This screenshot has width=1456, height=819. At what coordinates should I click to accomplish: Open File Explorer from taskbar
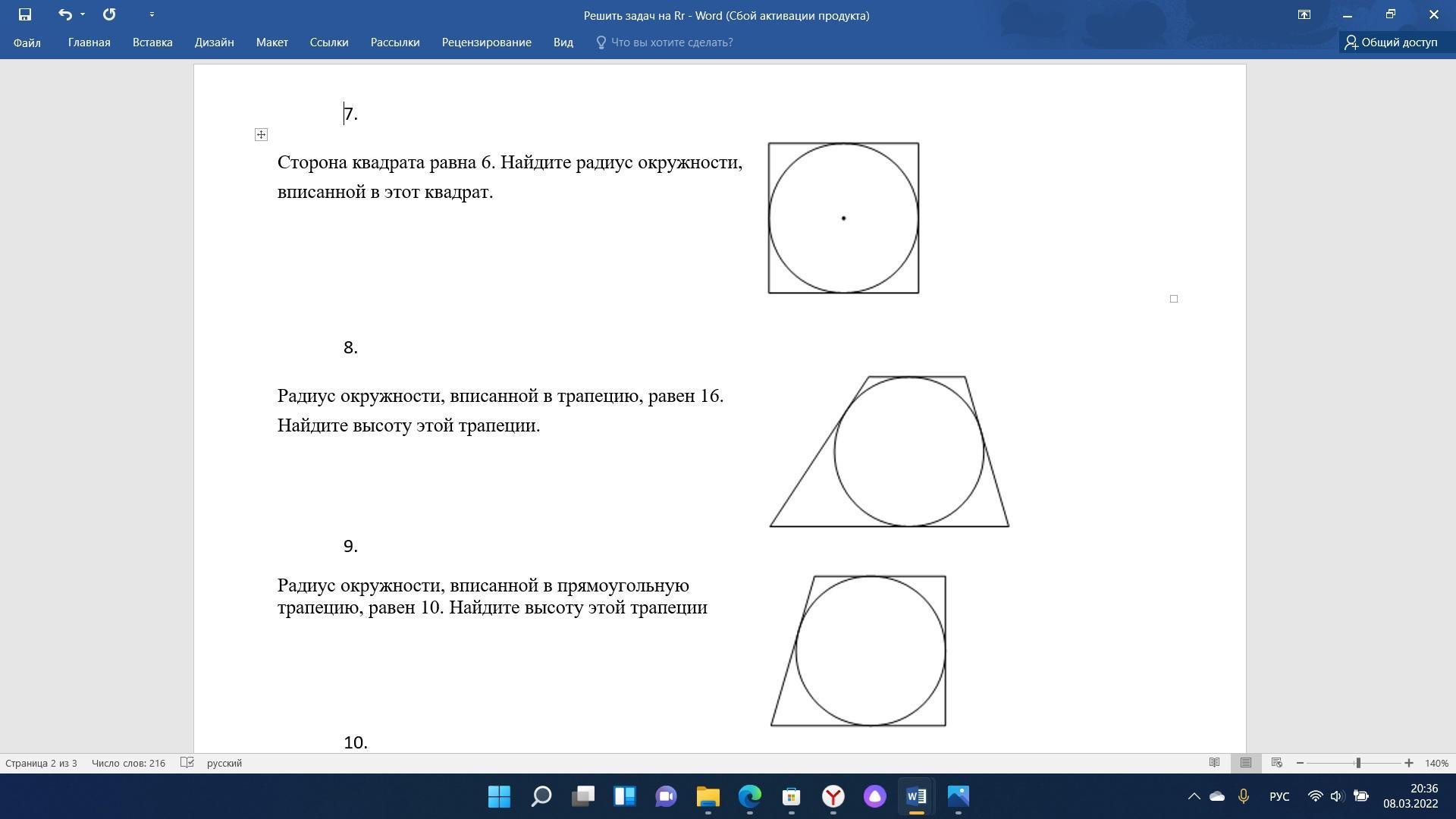[708, 796]
